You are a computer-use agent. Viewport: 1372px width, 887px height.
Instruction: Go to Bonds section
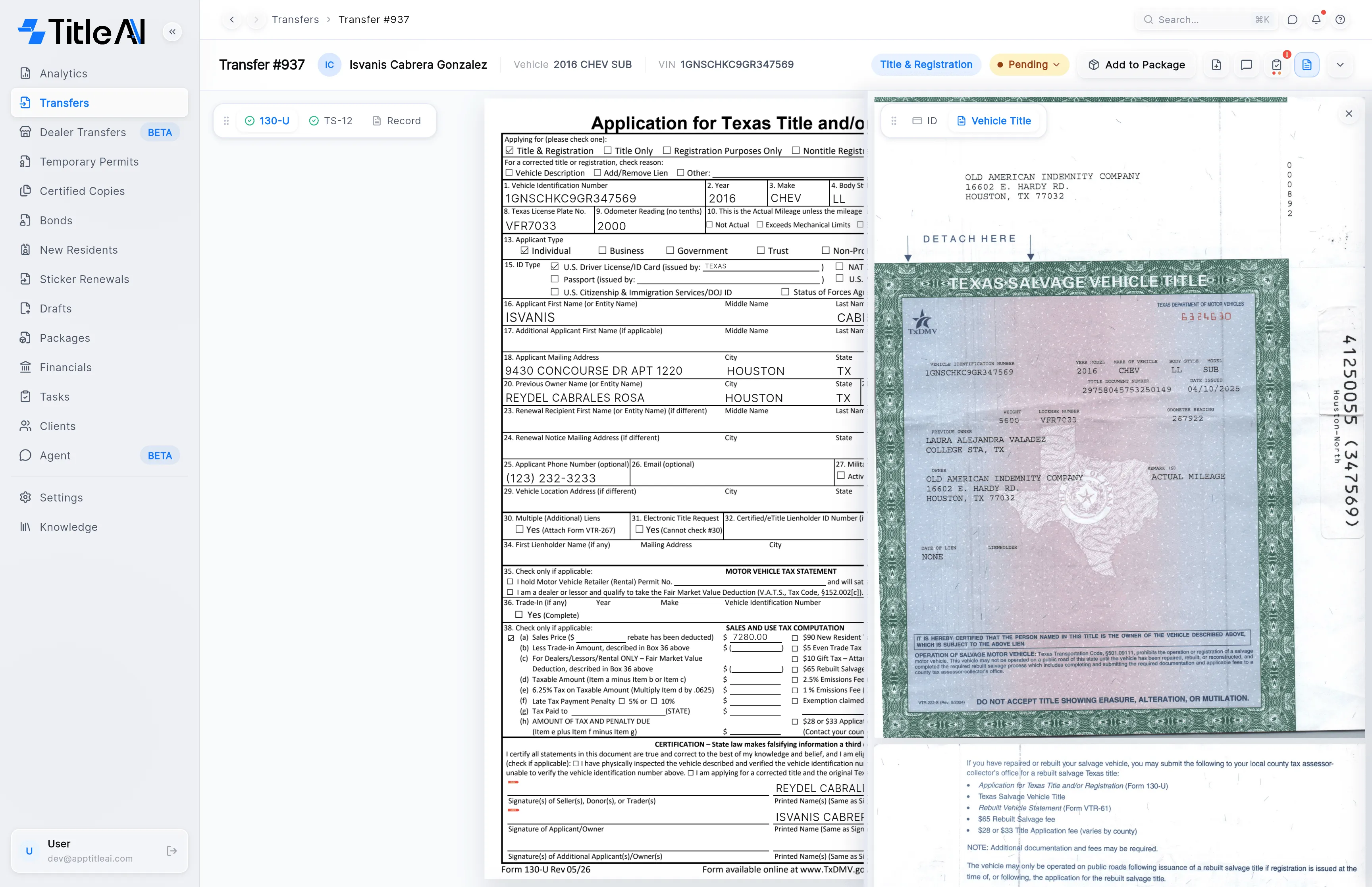(x=99, y=220)
